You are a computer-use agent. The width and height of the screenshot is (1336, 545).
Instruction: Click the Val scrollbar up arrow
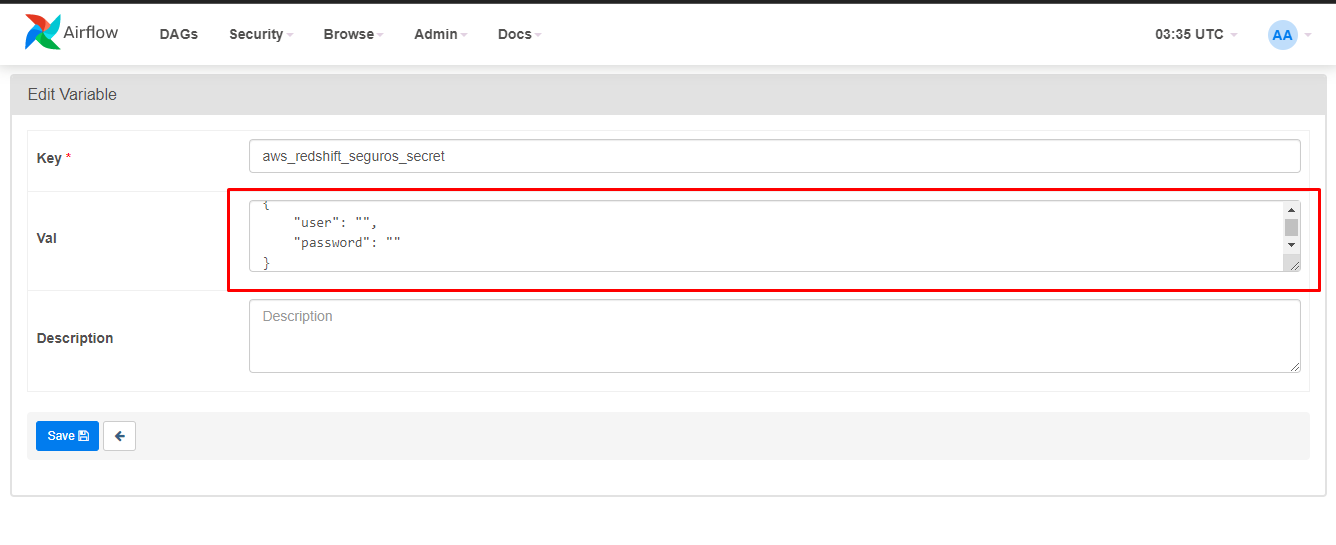click(x=1291, y=210)
